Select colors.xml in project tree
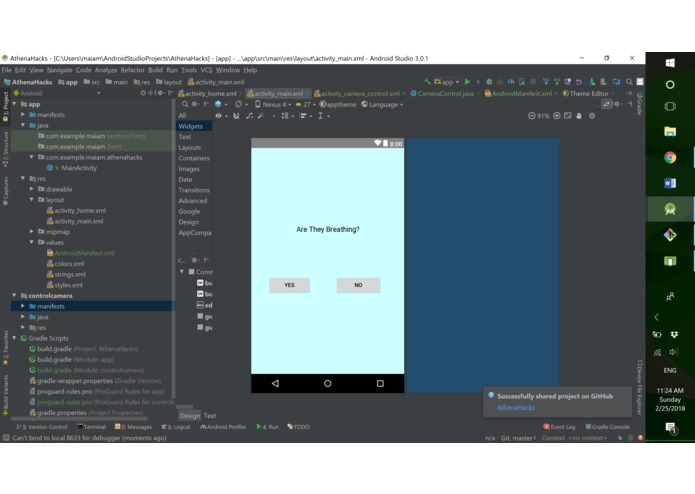Viewport: 695px width, 494px height. pos(69,264)
